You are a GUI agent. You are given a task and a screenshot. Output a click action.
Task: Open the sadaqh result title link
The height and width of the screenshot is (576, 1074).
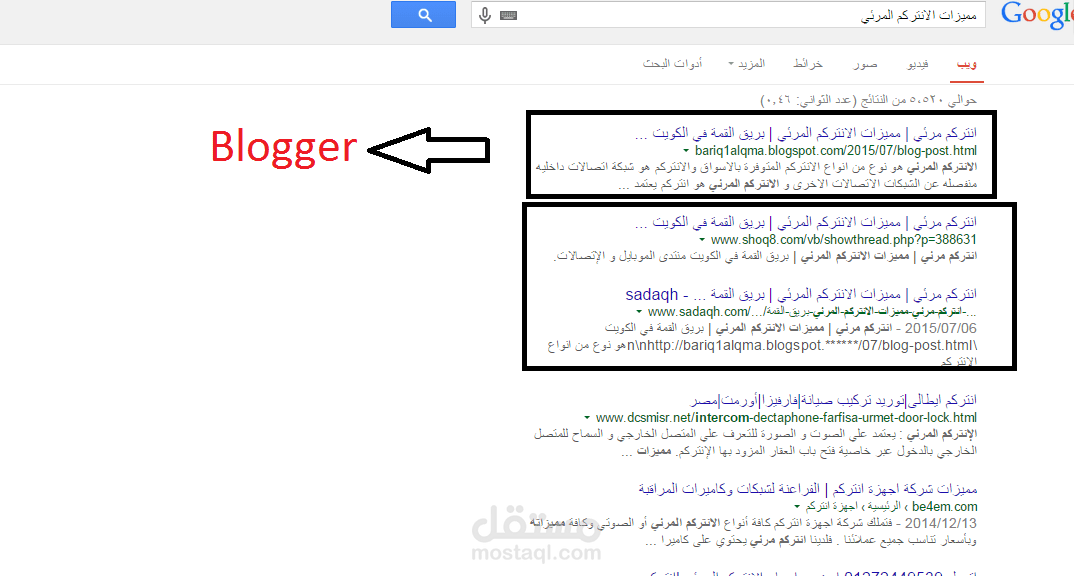[801, 295]
